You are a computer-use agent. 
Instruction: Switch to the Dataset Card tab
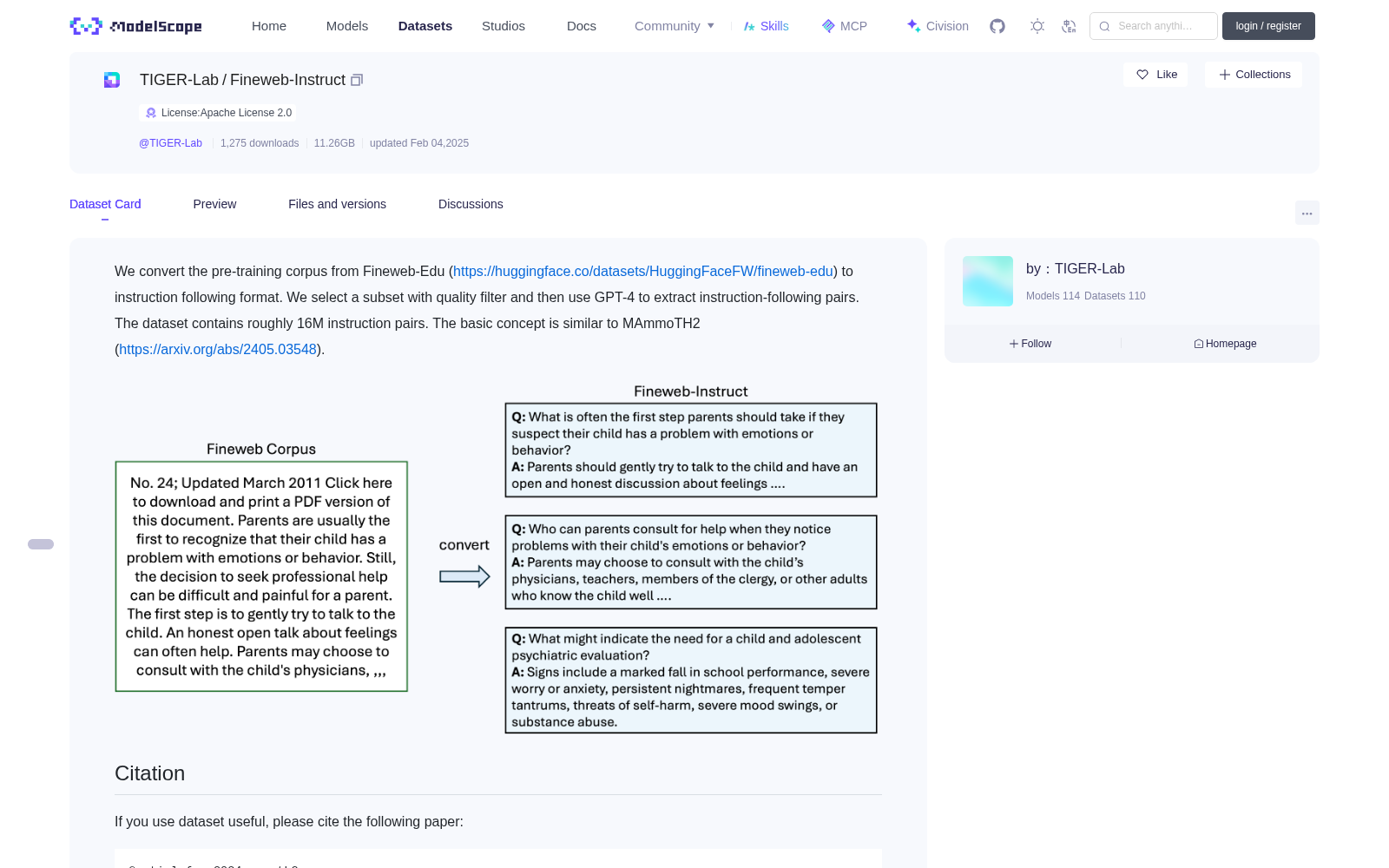coord(105,204)
